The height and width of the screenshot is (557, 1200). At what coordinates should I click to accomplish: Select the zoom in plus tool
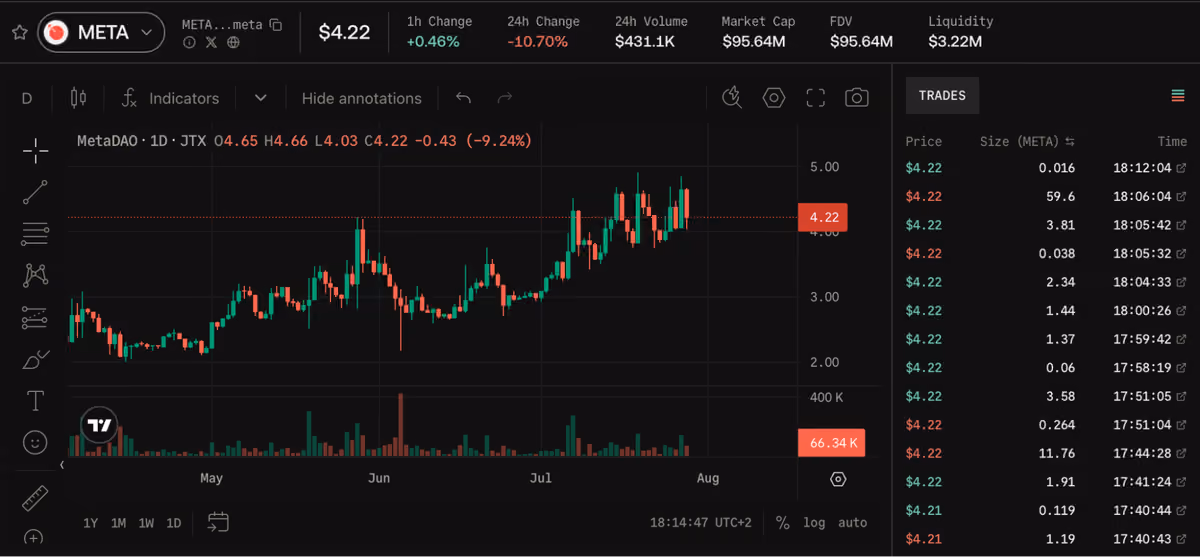[35, 539]
